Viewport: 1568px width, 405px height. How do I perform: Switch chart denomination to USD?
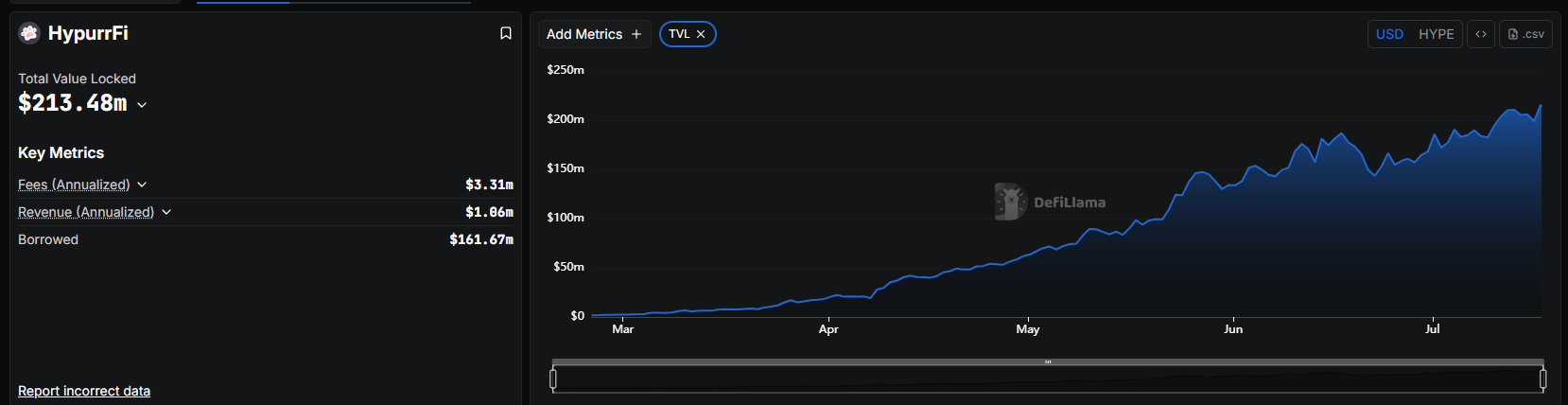tap(1389, 34)
